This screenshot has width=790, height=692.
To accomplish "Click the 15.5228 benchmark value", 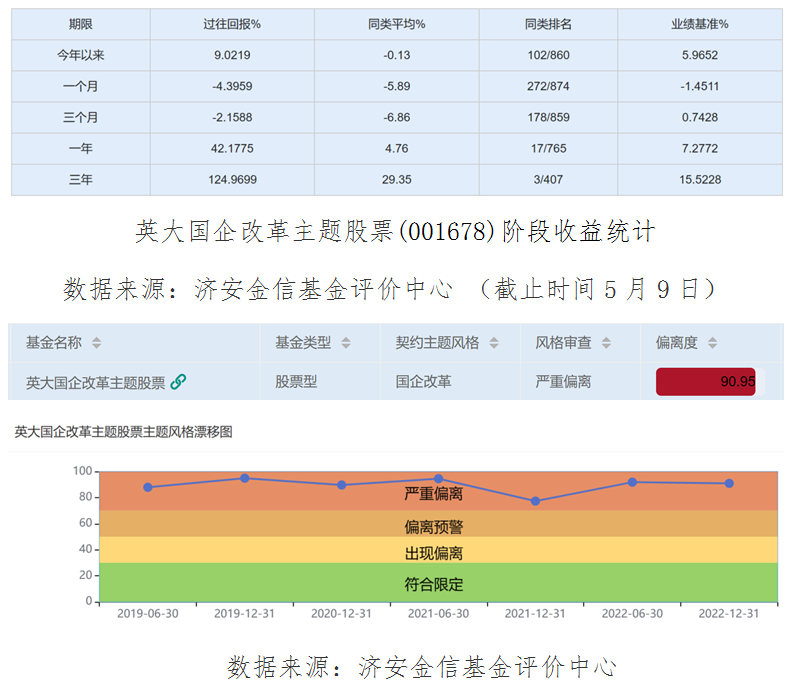I will [x=700, y=179].
